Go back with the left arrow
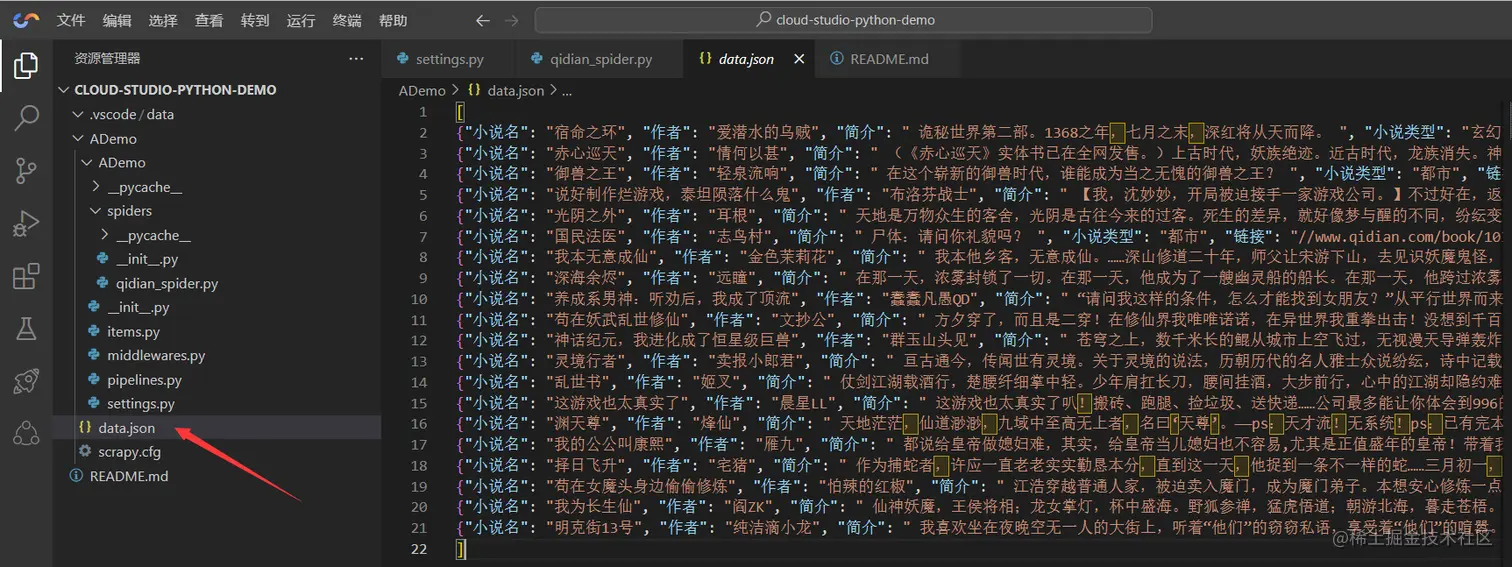 point(483,20)
